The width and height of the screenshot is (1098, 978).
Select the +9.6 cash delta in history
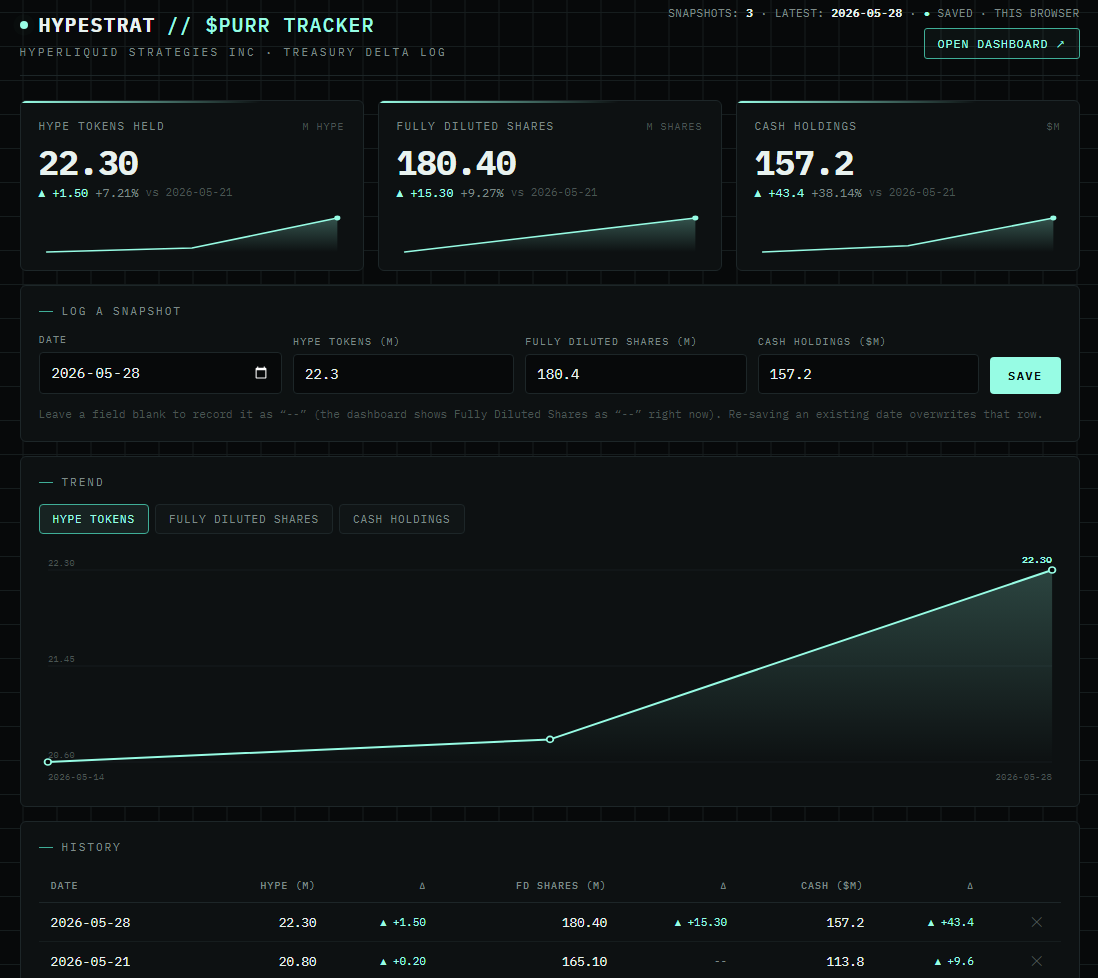point(954,962)
